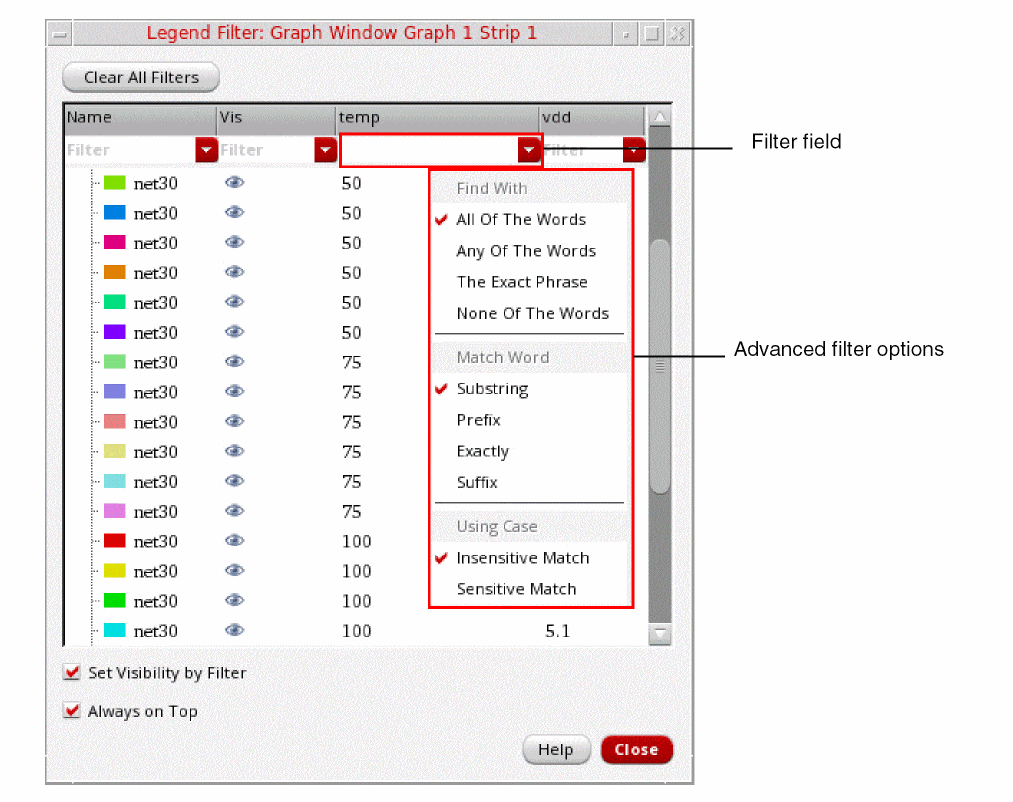Choose Suffix match word option
This screenshot has width=1013, height=802.
(x=477, y=482)
